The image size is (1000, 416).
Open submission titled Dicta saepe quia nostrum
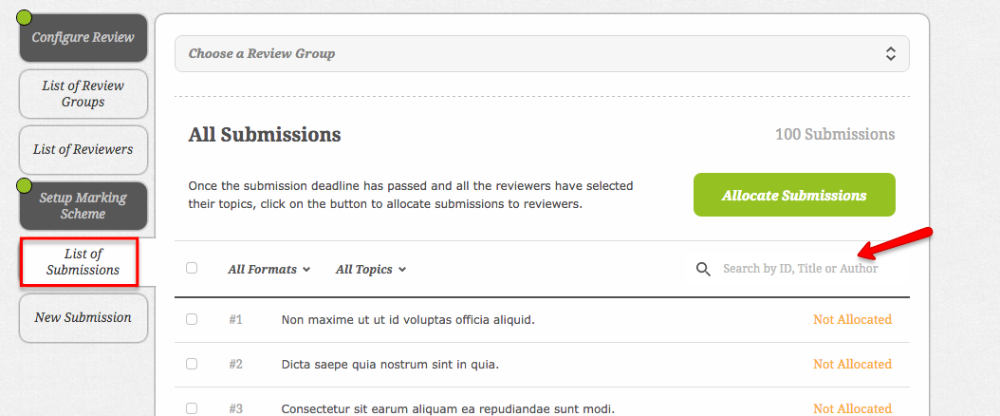(x=390, y=364)
